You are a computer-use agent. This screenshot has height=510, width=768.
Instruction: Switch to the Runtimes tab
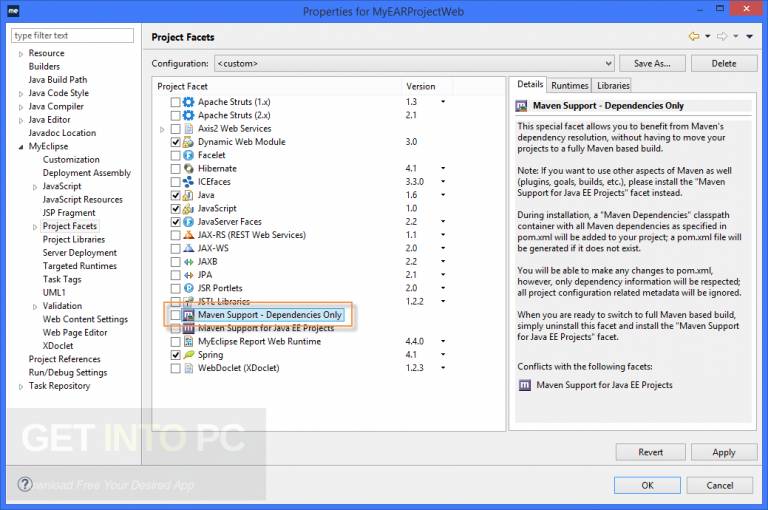pos(569,85)
